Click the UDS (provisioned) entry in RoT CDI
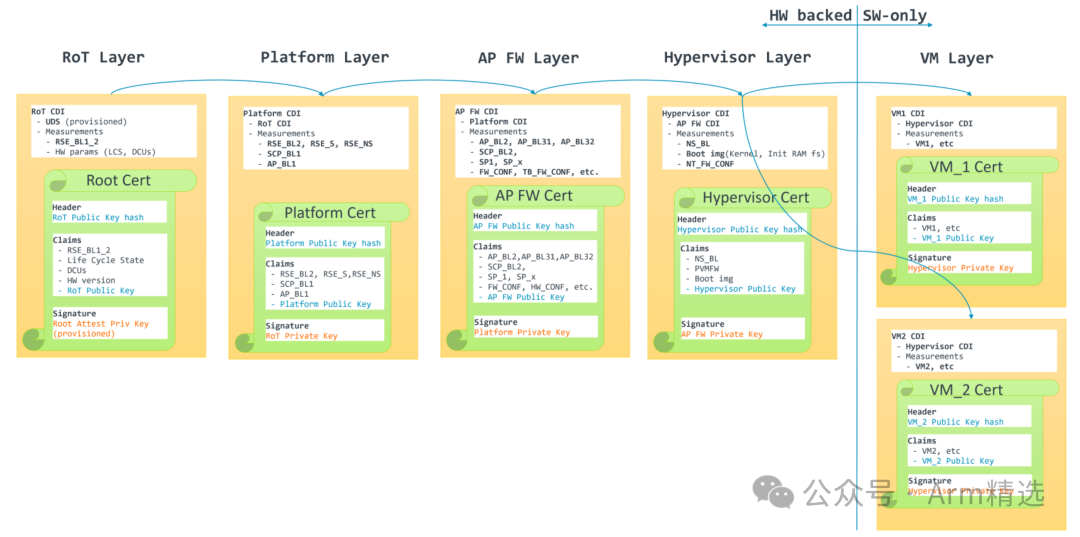Image resolution: width=1080 pixels, height=537 pixels. point(86,121)
